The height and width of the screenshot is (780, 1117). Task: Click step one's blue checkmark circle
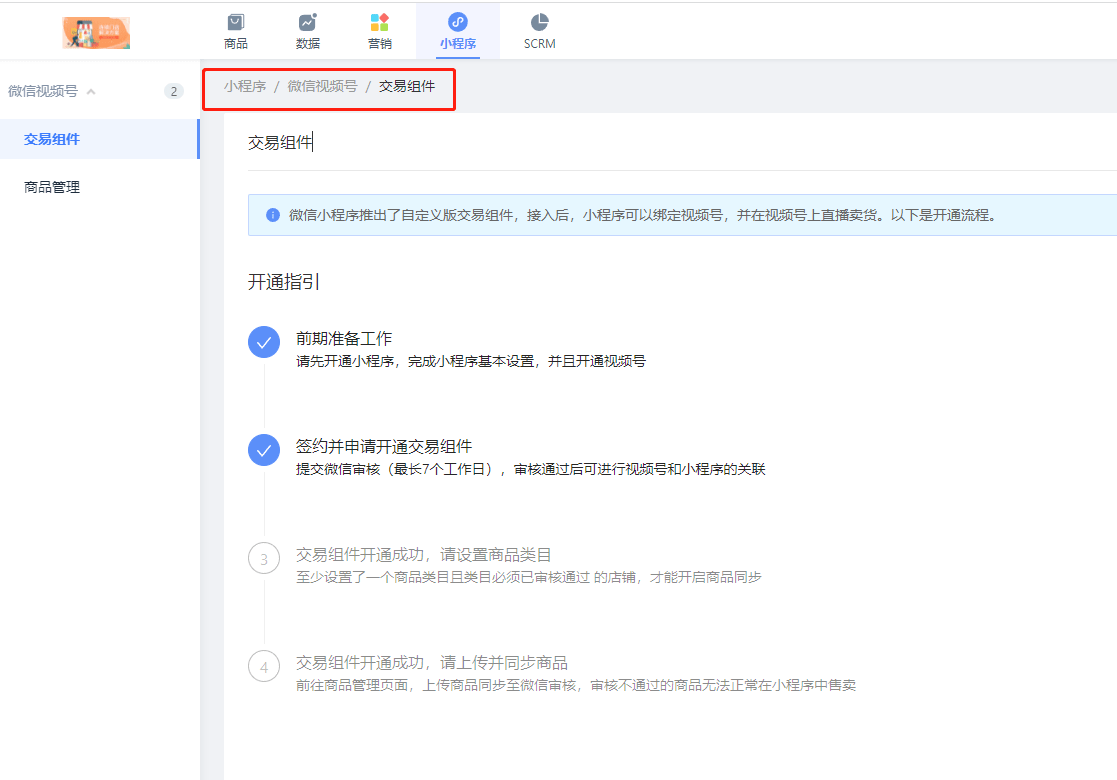coord(263,342)
